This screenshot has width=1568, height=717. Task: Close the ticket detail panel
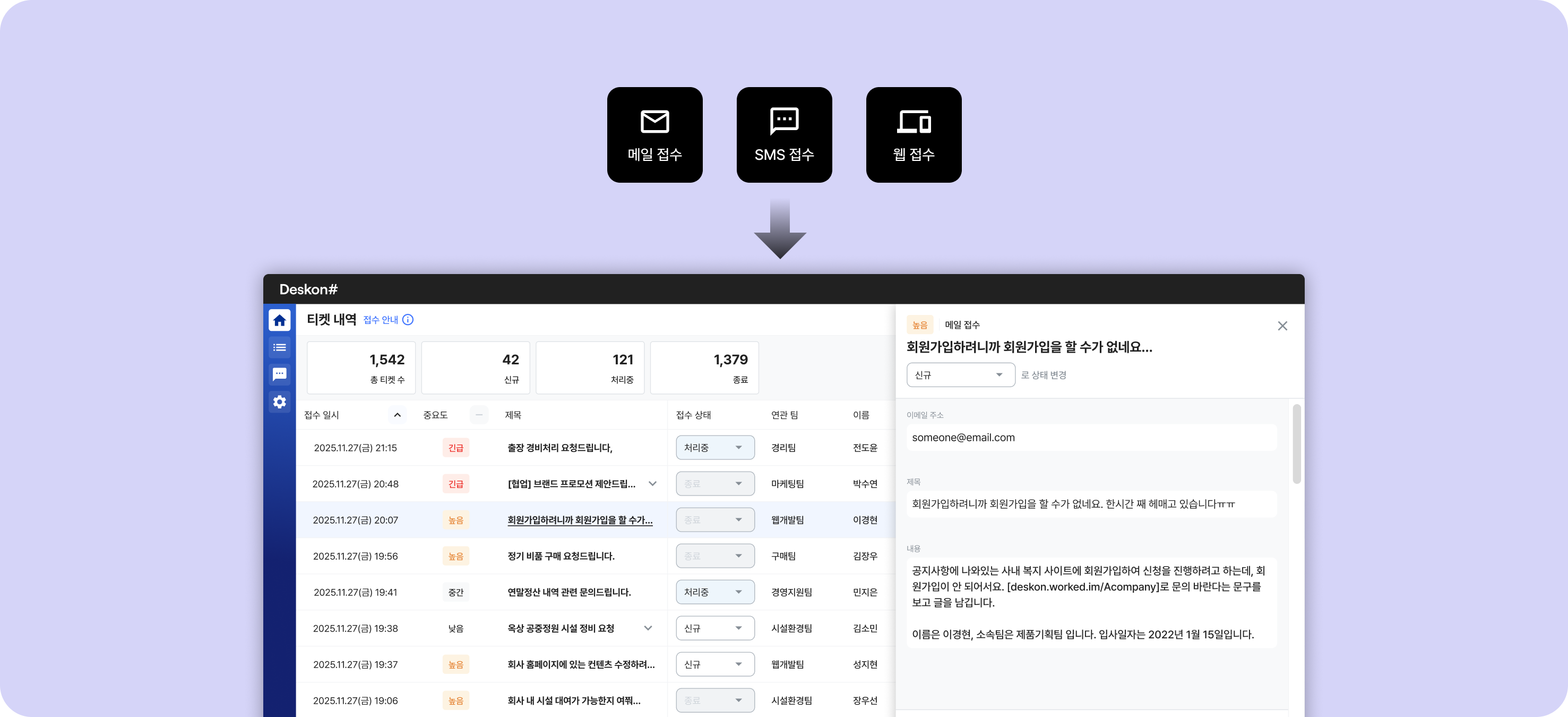click(1282, 326)
